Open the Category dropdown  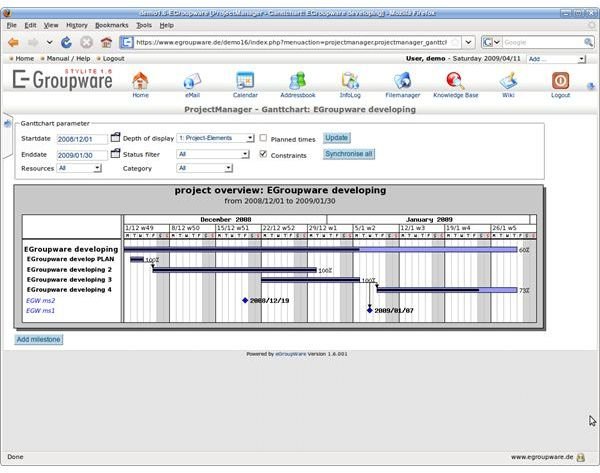tap(204, 168)
